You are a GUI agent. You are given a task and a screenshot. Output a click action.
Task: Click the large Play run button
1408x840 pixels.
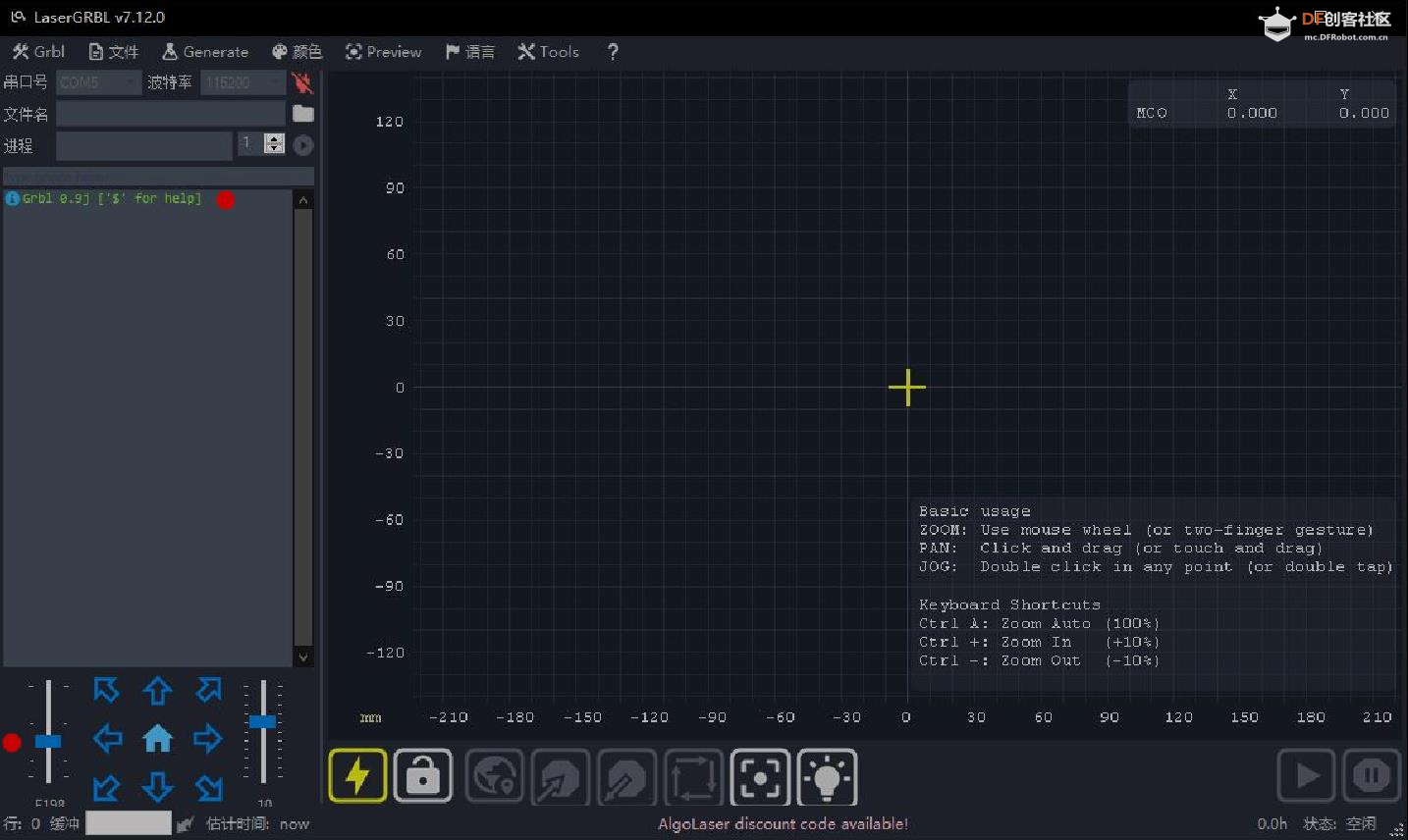coord(1306,776)
